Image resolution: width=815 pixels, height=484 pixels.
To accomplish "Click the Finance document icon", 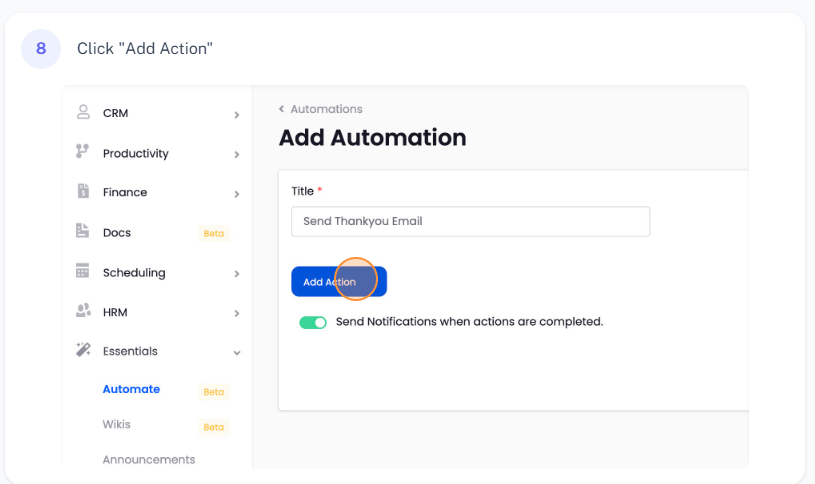I will tap(83, 191).
